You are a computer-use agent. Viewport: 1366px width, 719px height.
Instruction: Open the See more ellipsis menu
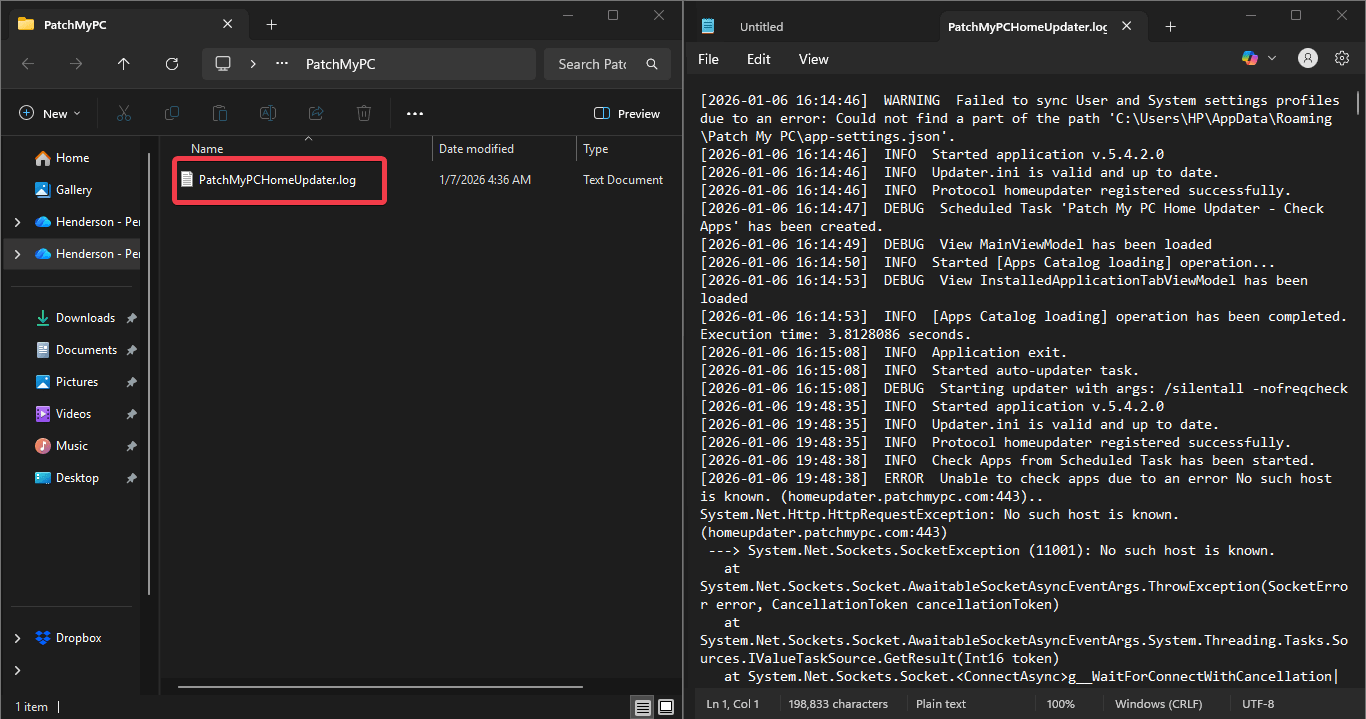pos(415,113)
